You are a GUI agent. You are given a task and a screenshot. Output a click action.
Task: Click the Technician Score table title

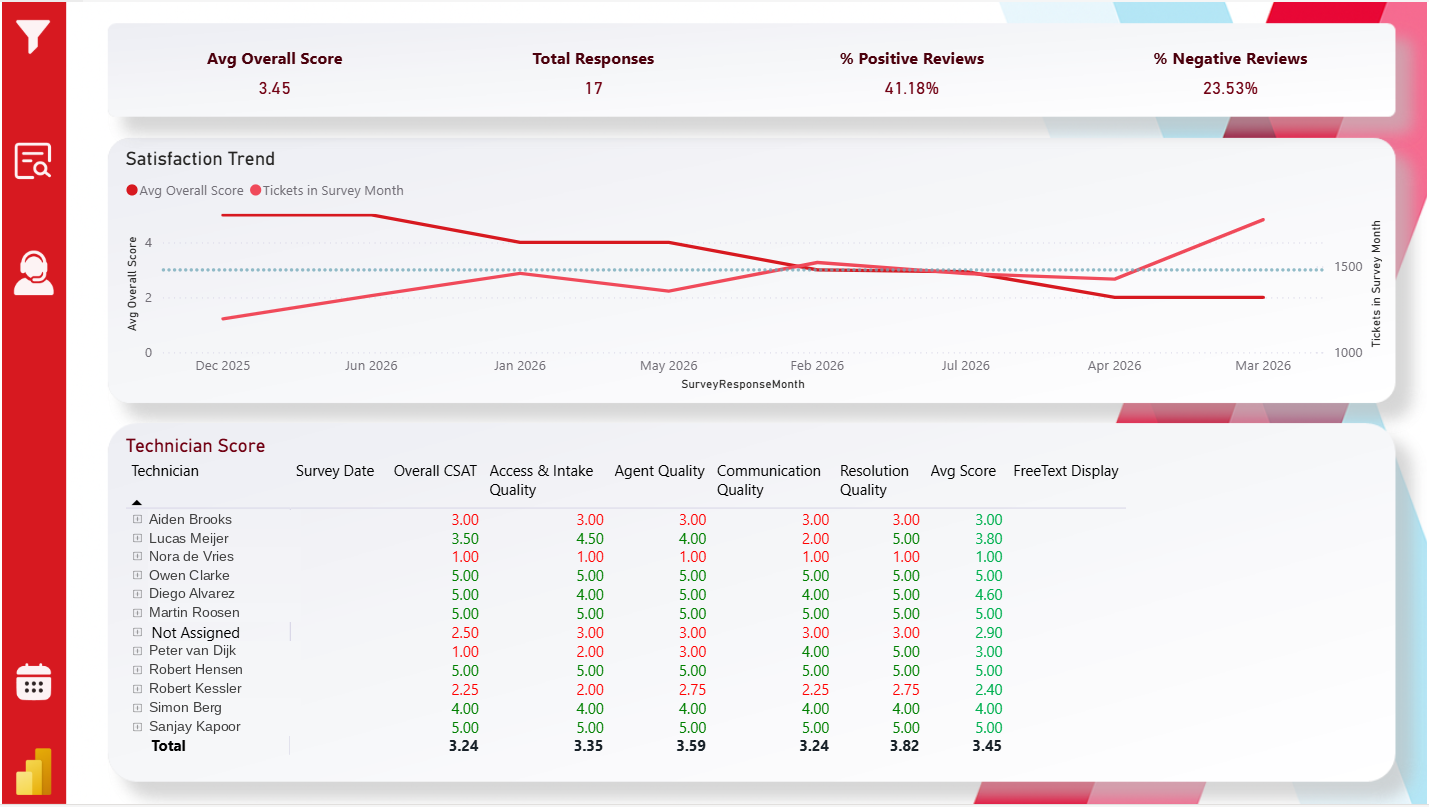[x=195, y=446]
